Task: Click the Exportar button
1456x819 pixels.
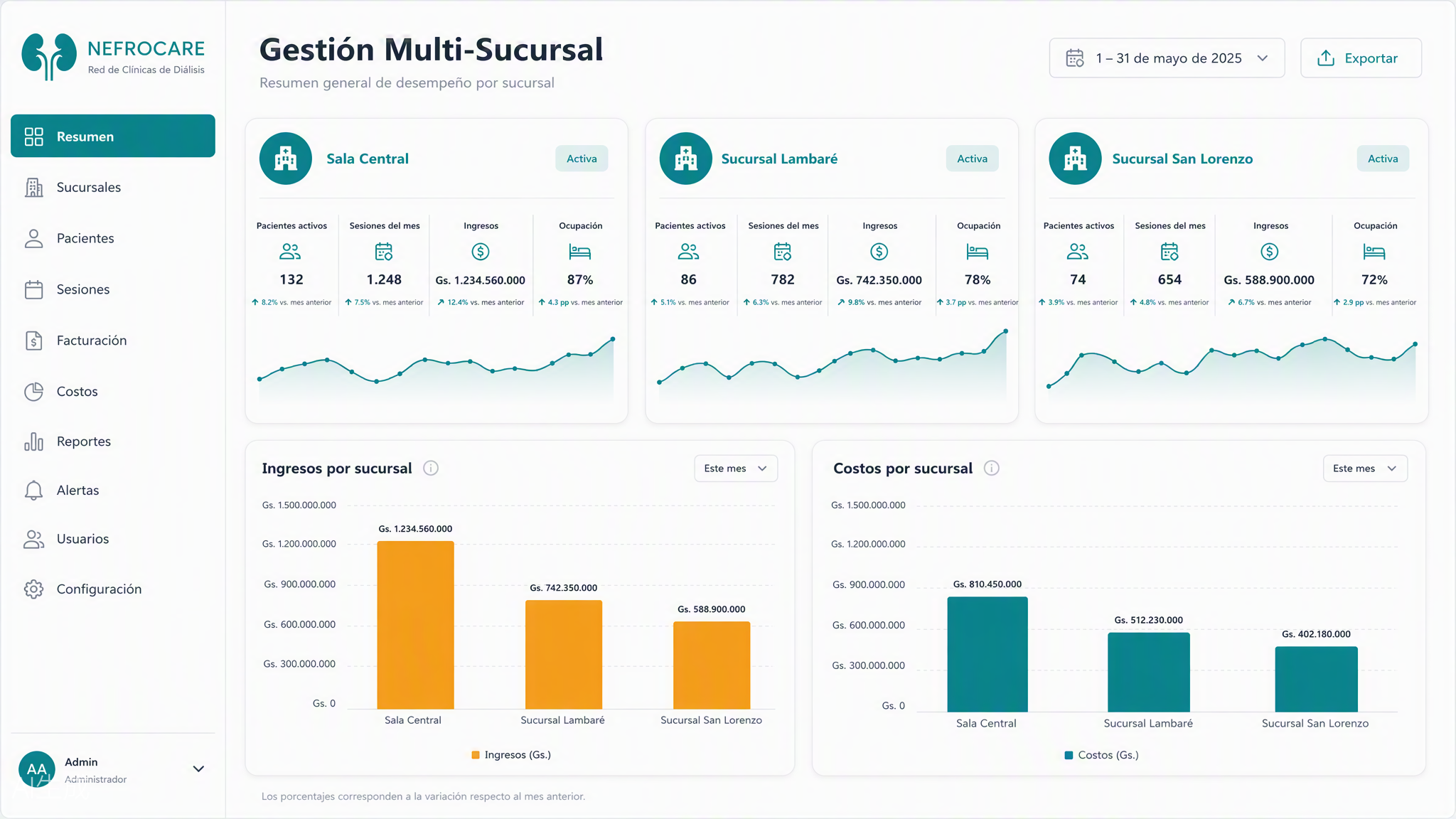Action: click(1361, 58)
